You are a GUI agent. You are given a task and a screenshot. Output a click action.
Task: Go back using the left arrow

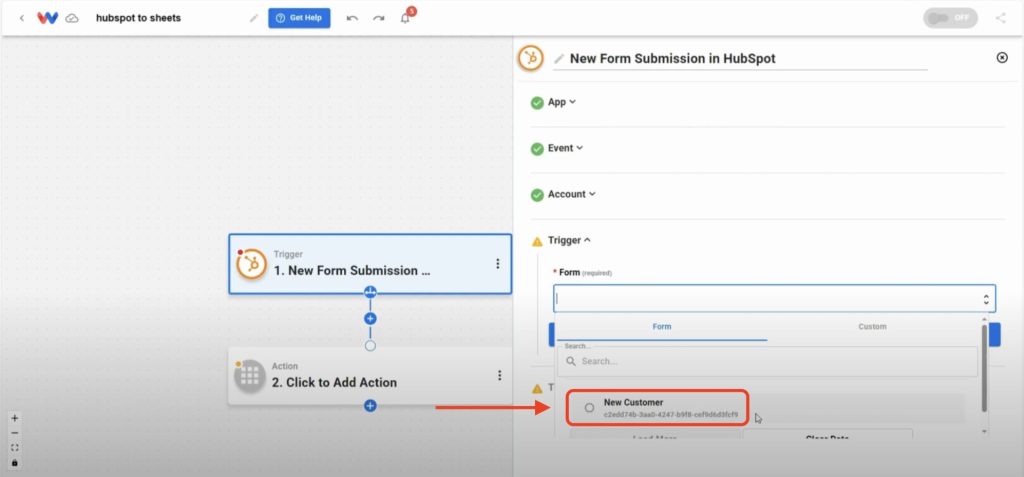[x=22, y=18]
